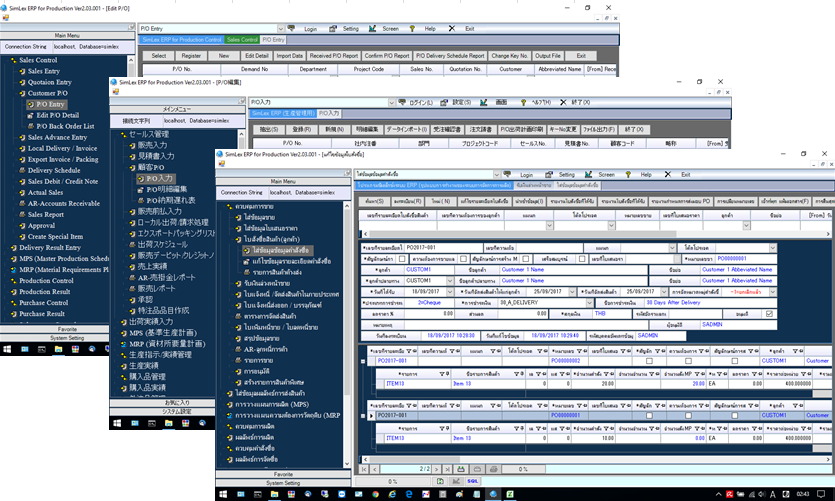Toggle fourth checkbox in form checkbox row

pyautogui.click(x=582, y=259)
